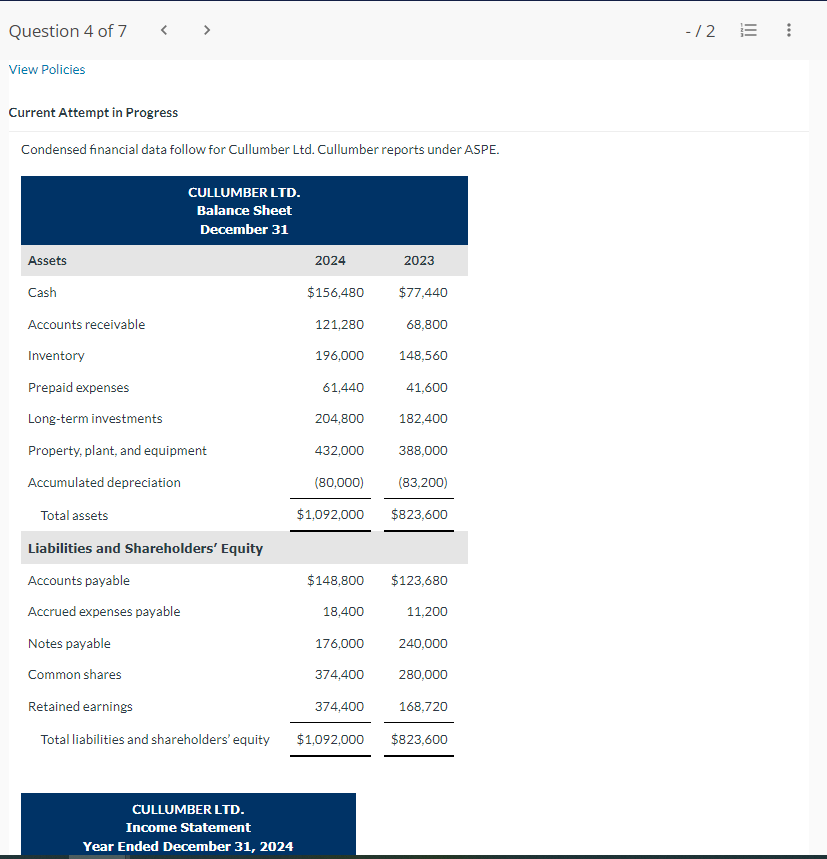
Task: Click the "Current Attempt in Progress" label
Action: (92, 112)
